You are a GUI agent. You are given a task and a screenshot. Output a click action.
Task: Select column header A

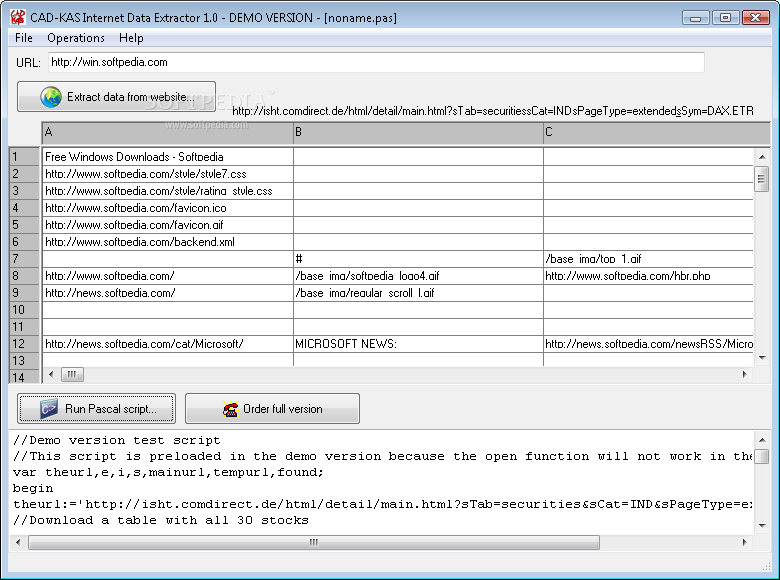(168, 133)
